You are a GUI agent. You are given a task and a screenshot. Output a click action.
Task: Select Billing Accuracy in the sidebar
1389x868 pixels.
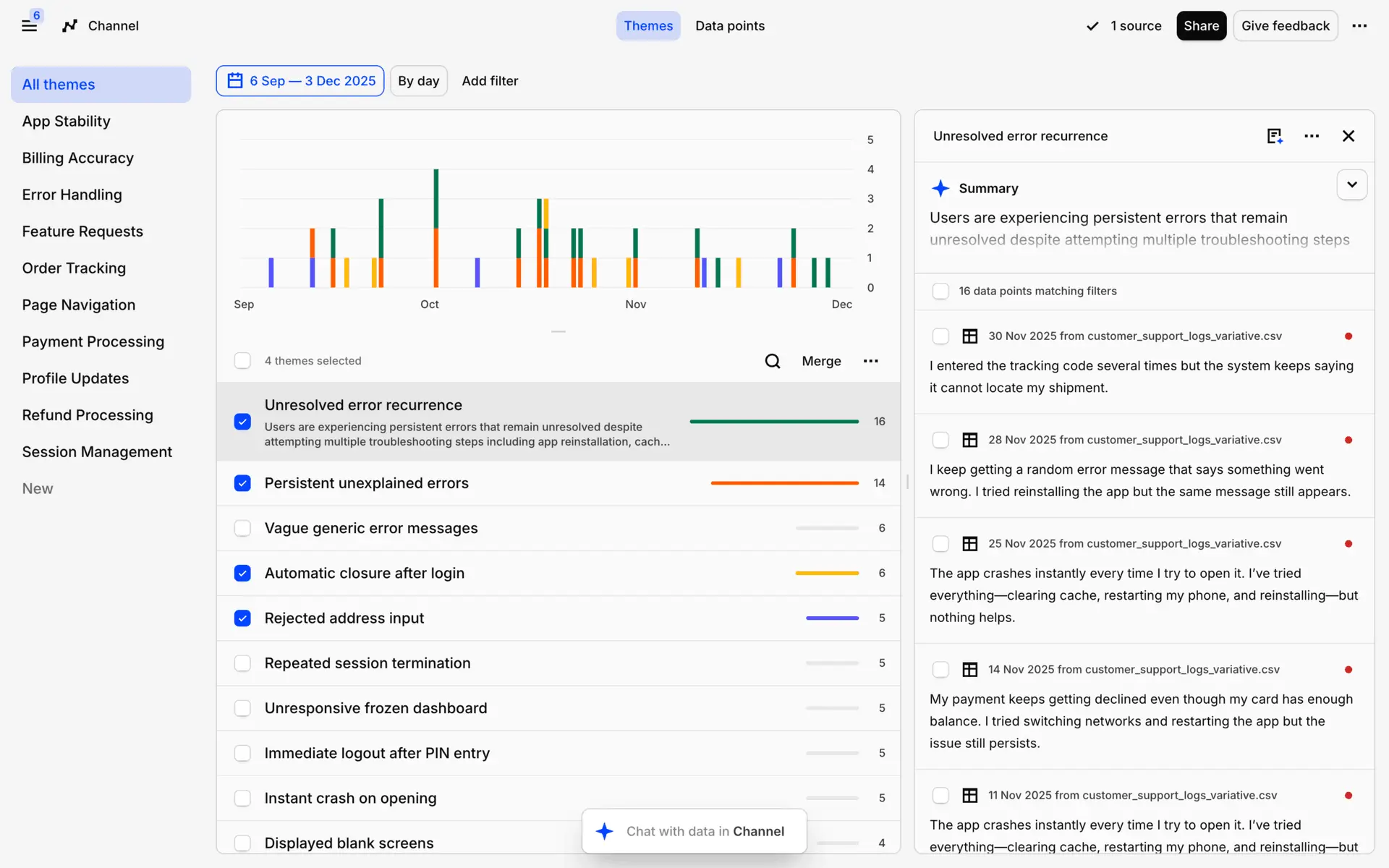coord(78,158)
